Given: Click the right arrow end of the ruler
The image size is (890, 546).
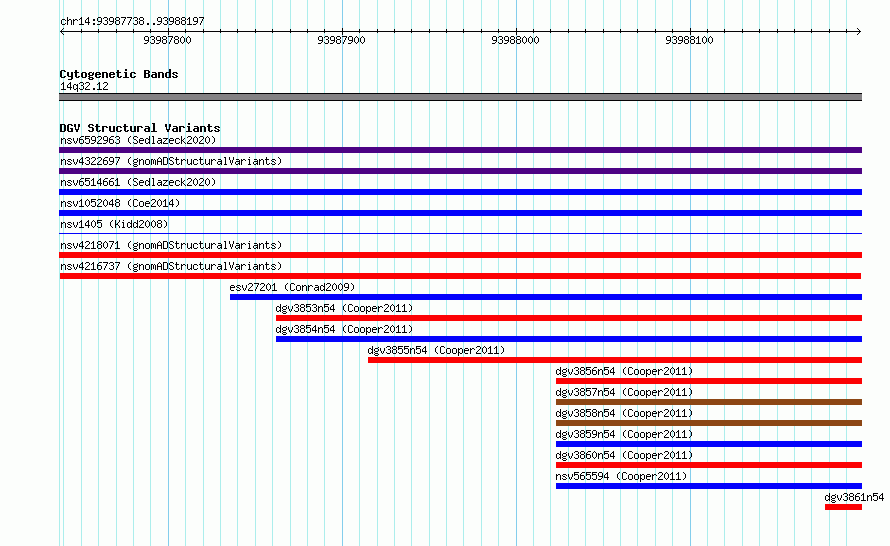Looking at the screenshot, I should (x=858, y=31).
